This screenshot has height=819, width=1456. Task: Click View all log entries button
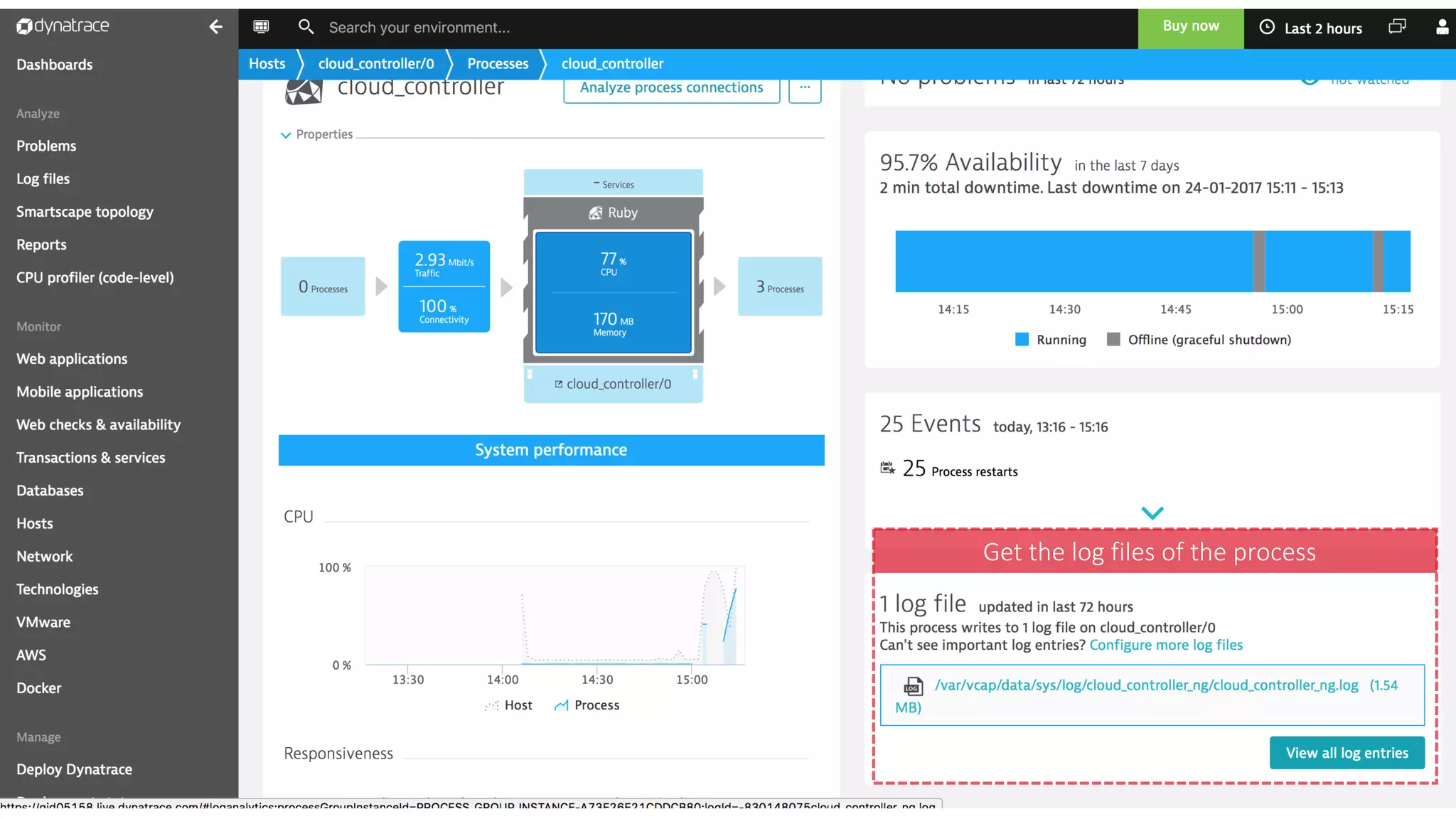tap(1347, 753)
